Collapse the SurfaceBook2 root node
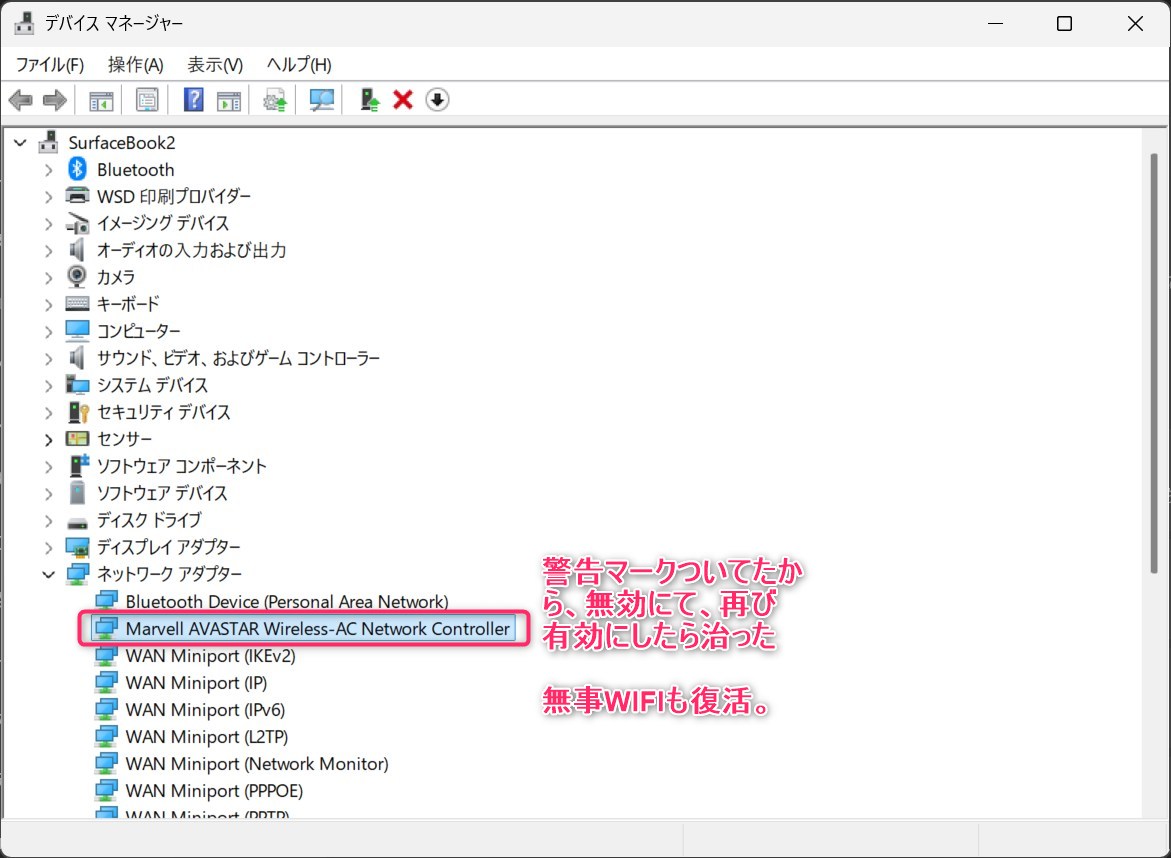 coord(20,143)
